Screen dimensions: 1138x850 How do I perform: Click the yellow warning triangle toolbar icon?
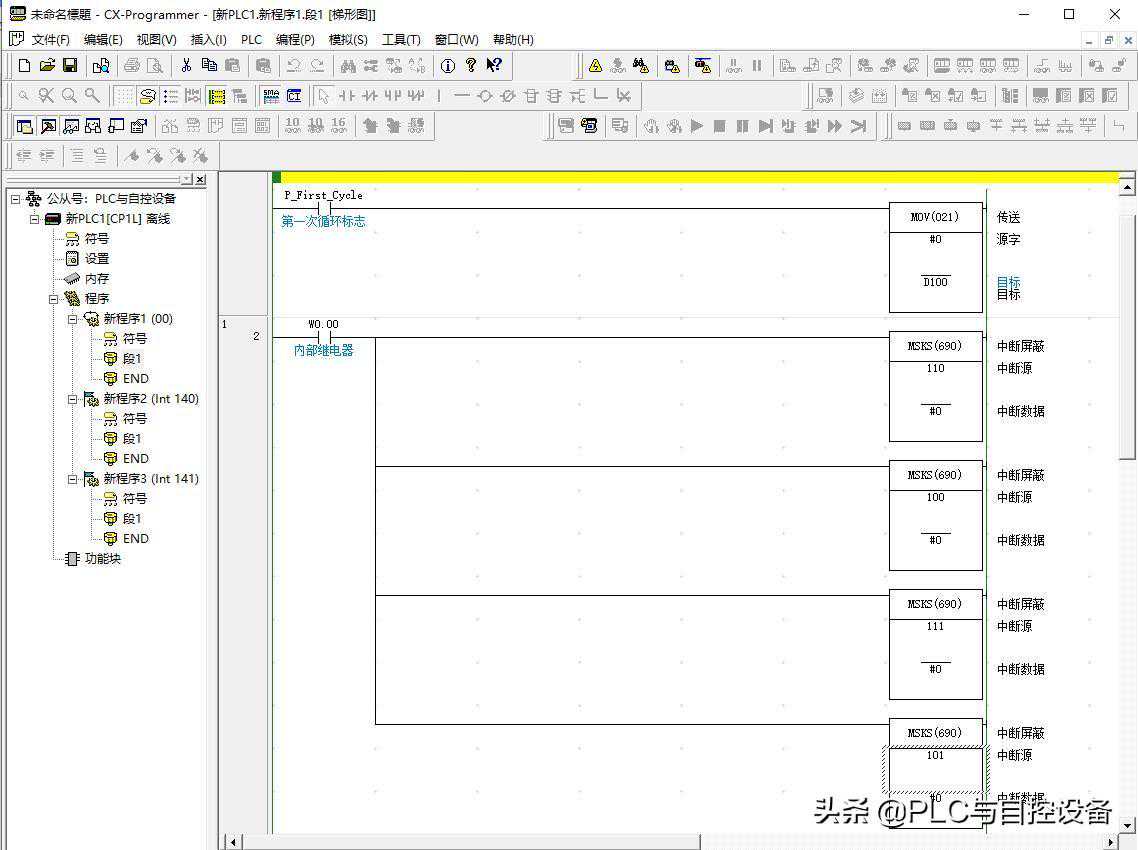(x=595, y=66)
